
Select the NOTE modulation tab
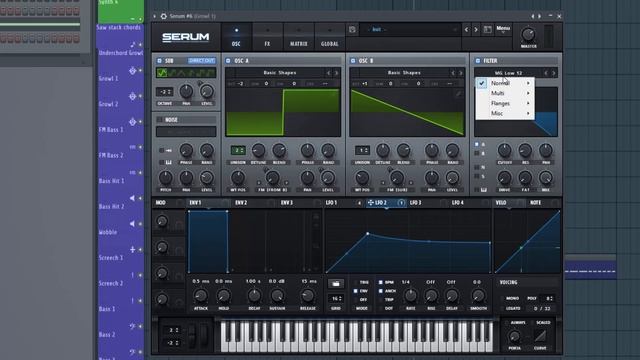(x=535, y=202)
